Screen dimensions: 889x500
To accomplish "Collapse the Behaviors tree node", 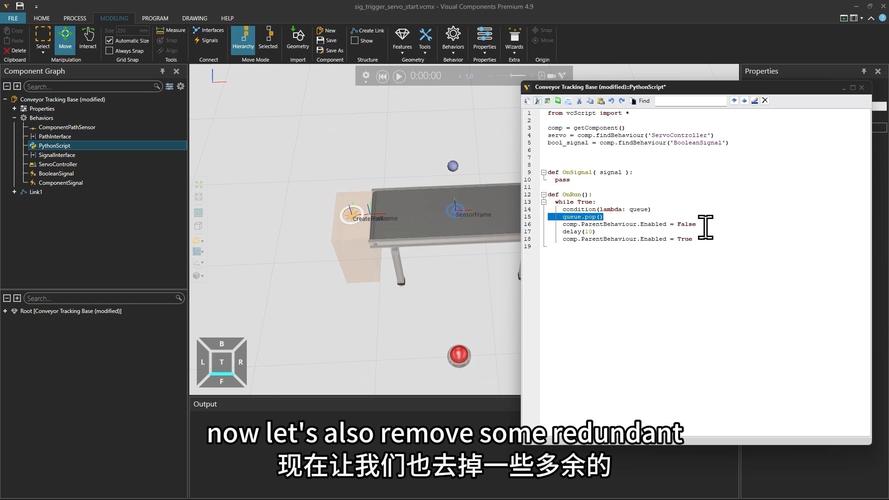I will (x=14, y=118).
